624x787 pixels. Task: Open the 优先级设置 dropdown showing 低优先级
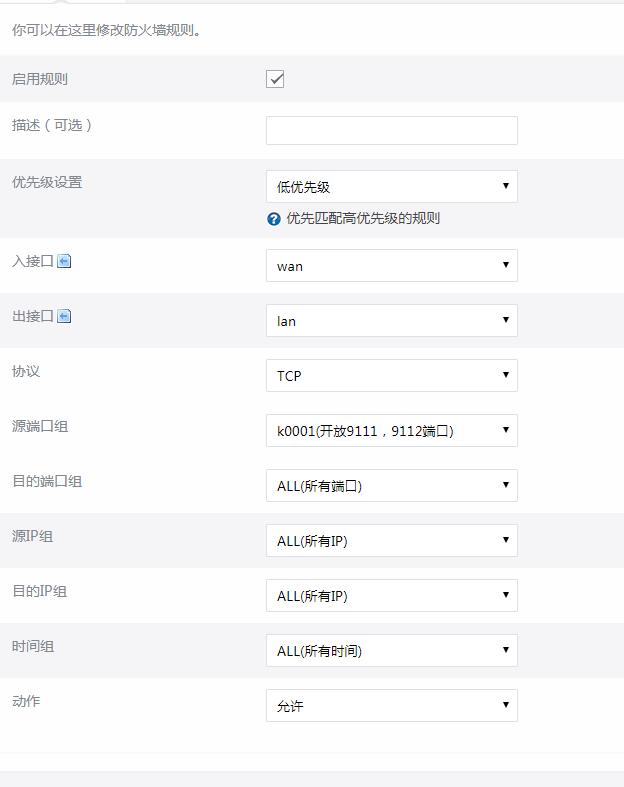pyautogui.click(x=392, y=186)
